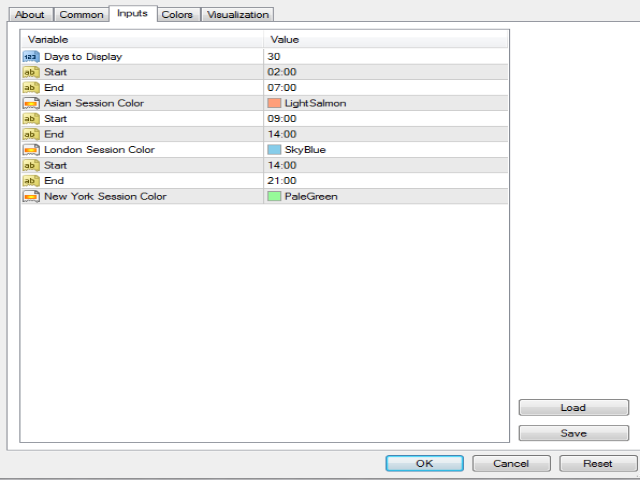
Task: Click the string icon beside Start 02:00
Action: tap(31, 72)
